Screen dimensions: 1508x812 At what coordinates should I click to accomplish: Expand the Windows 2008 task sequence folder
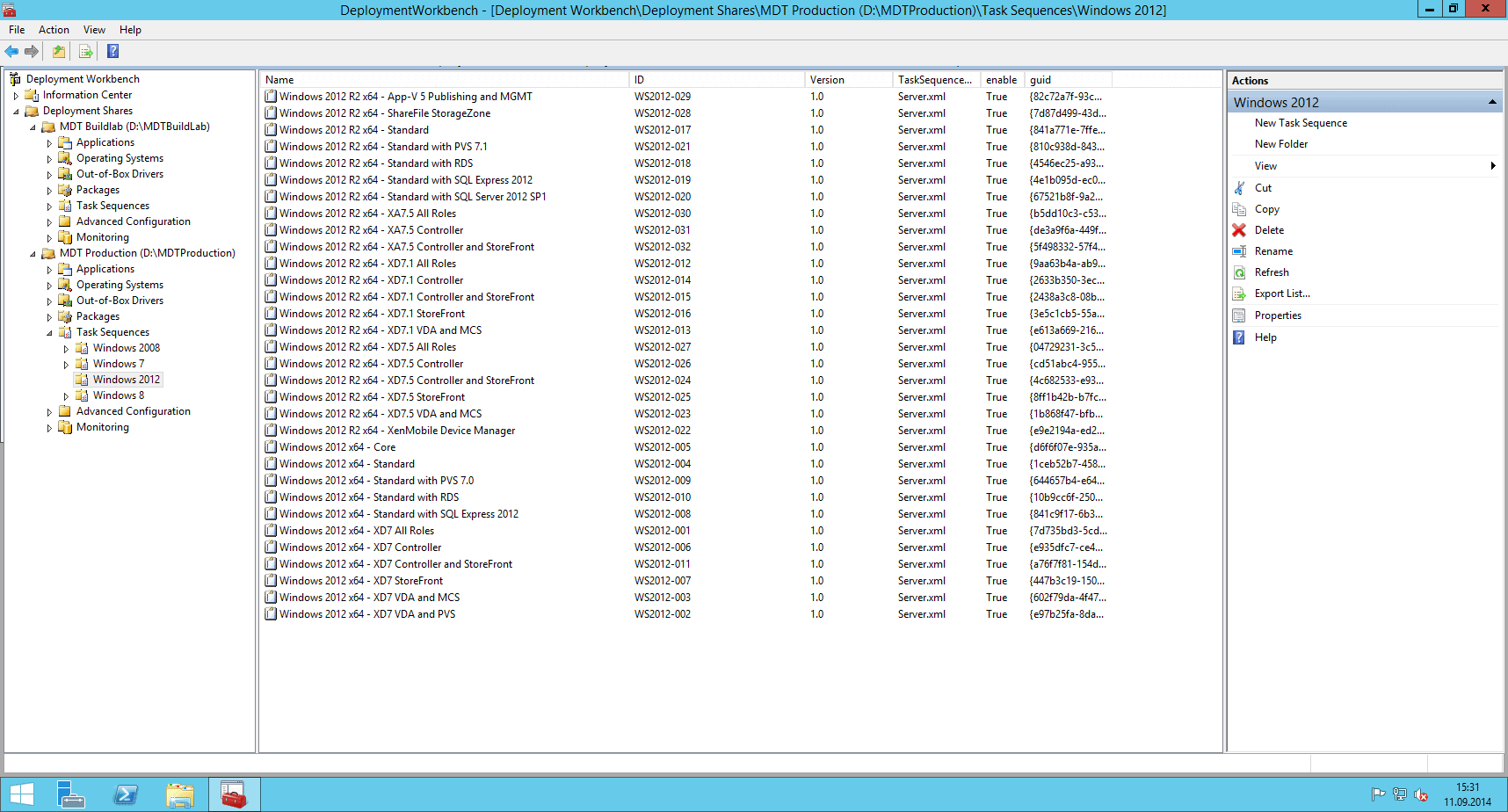click(x=66, y=349)
